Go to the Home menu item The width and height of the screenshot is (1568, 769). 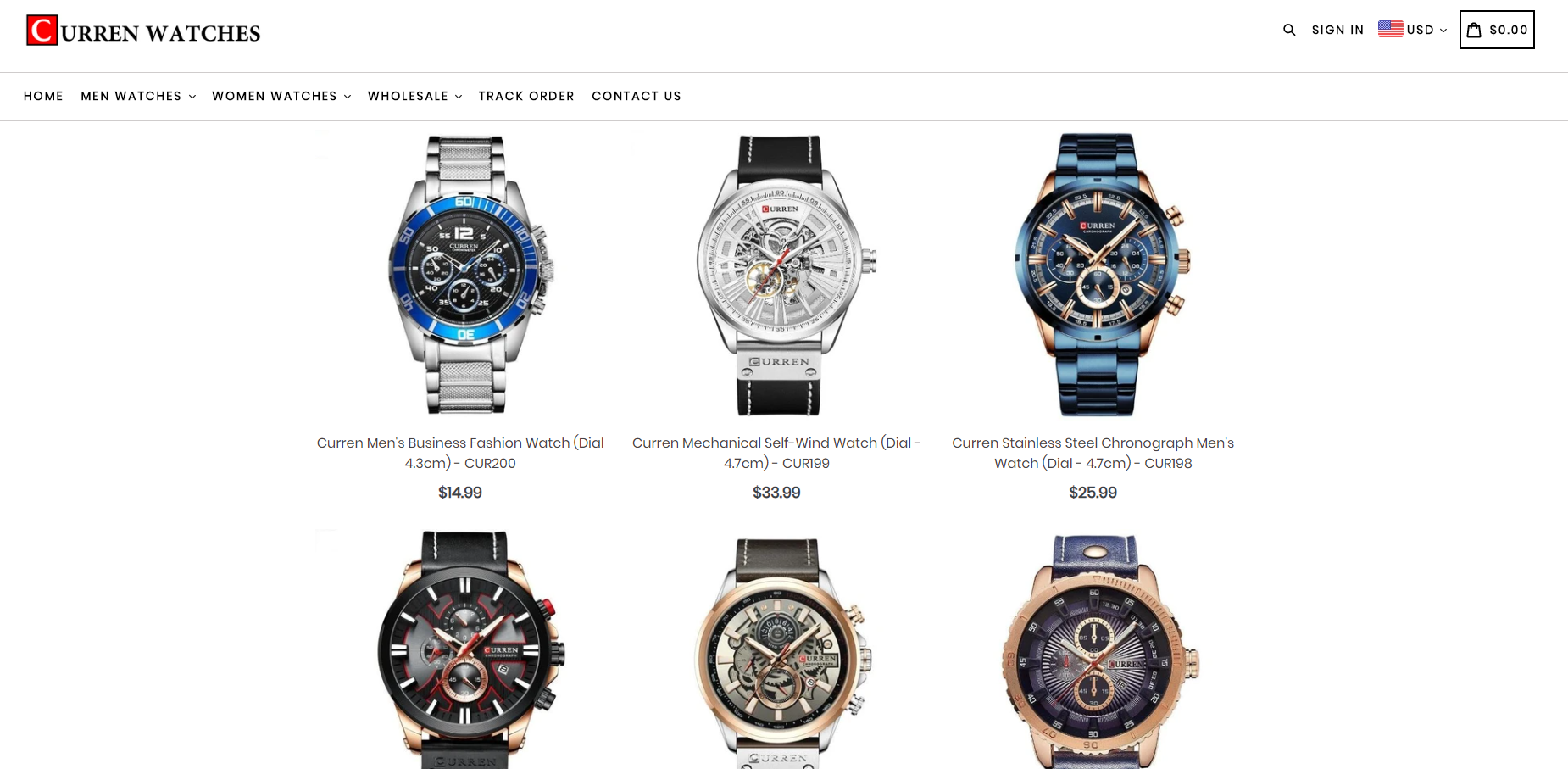click(43, 96)
